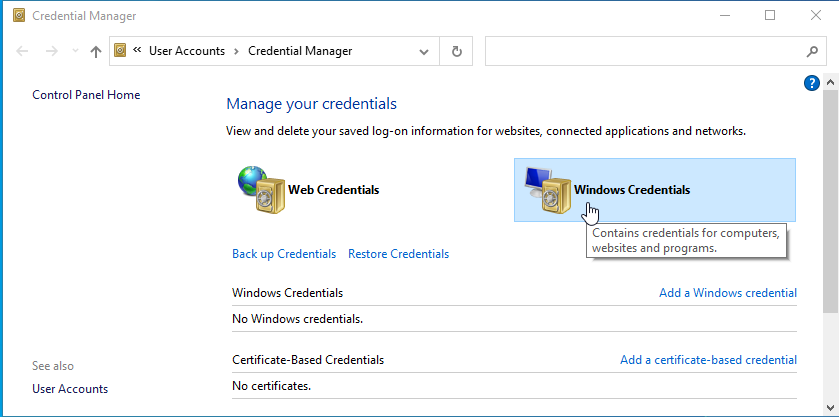Click the Credential Manager title bar icon
Image resolution: width=839 pixels, height=417 pixels.
17,16
